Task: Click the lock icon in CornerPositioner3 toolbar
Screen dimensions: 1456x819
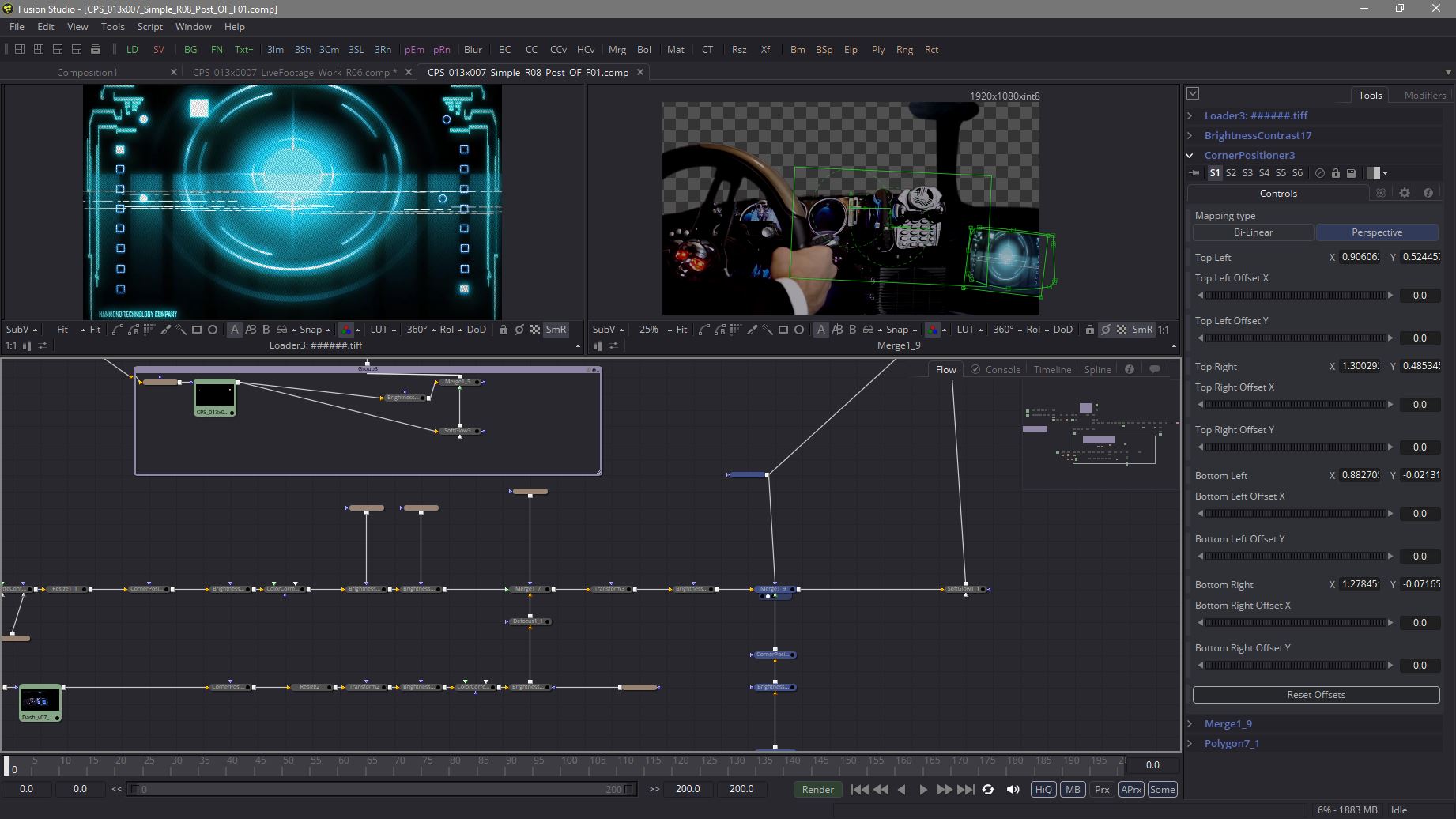Action: click(1336, 173)
